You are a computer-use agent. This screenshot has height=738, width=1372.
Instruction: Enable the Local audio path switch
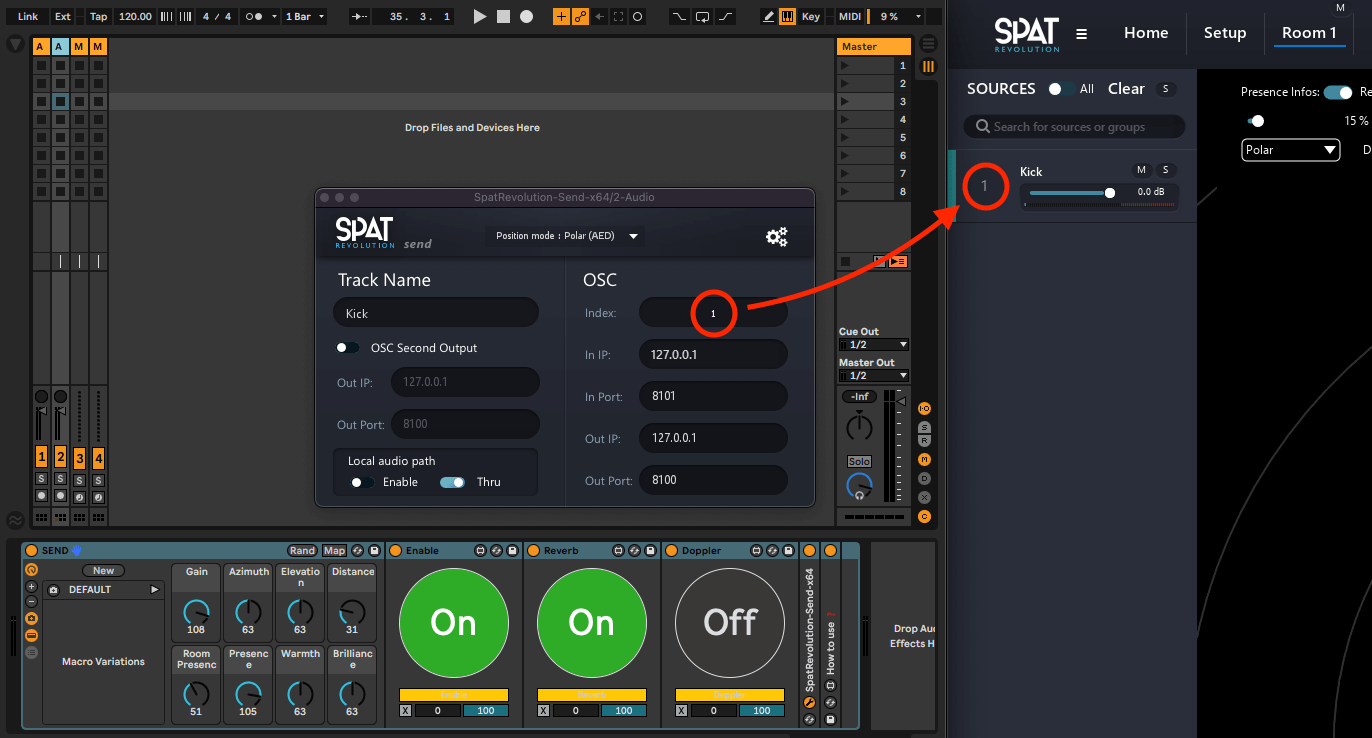pyautogui.click(x=361, y=482)
